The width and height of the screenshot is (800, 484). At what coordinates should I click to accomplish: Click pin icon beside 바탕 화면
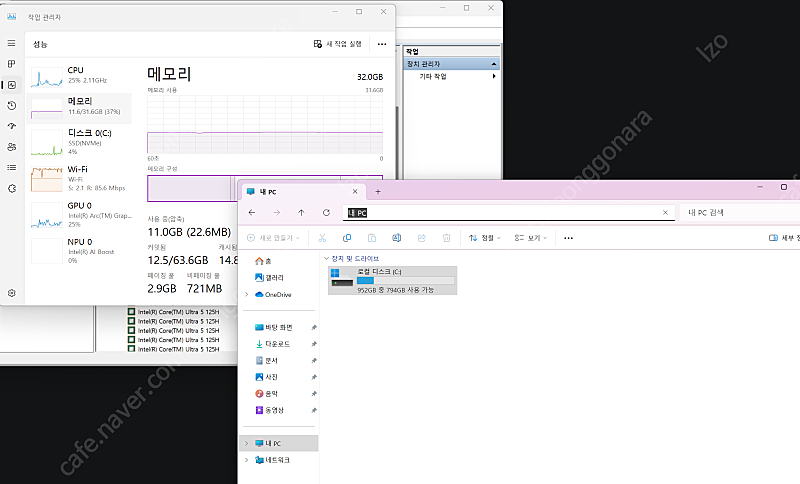click(x=314, y=327)
